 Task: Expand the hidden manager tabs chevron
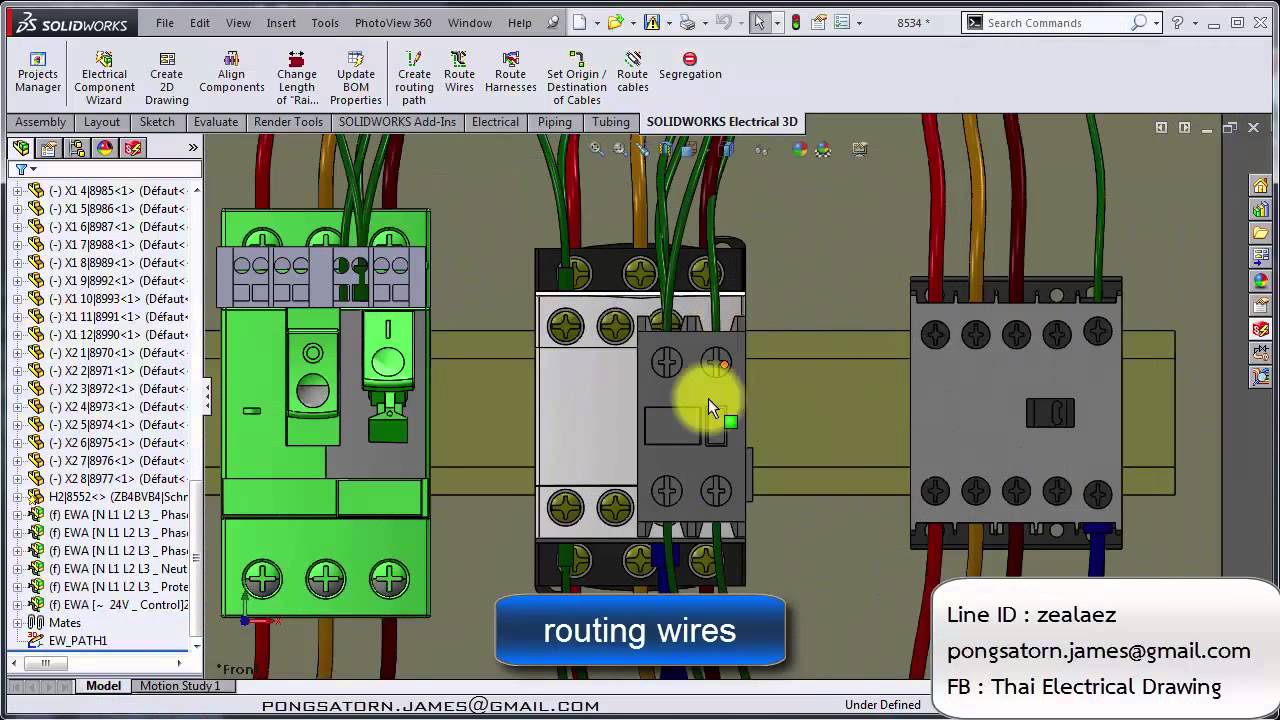pyautogui.click(x=193, y=148)
